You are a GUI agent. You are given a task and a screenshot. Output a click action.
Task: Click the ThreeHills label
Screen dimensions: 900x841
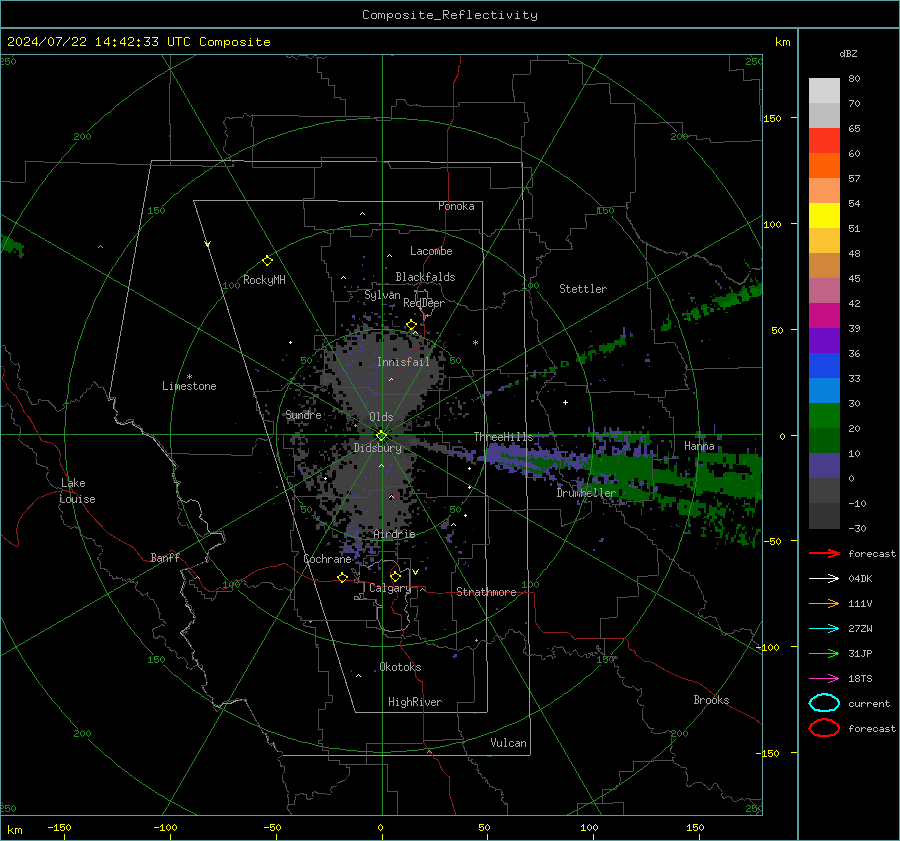point(503,437)
